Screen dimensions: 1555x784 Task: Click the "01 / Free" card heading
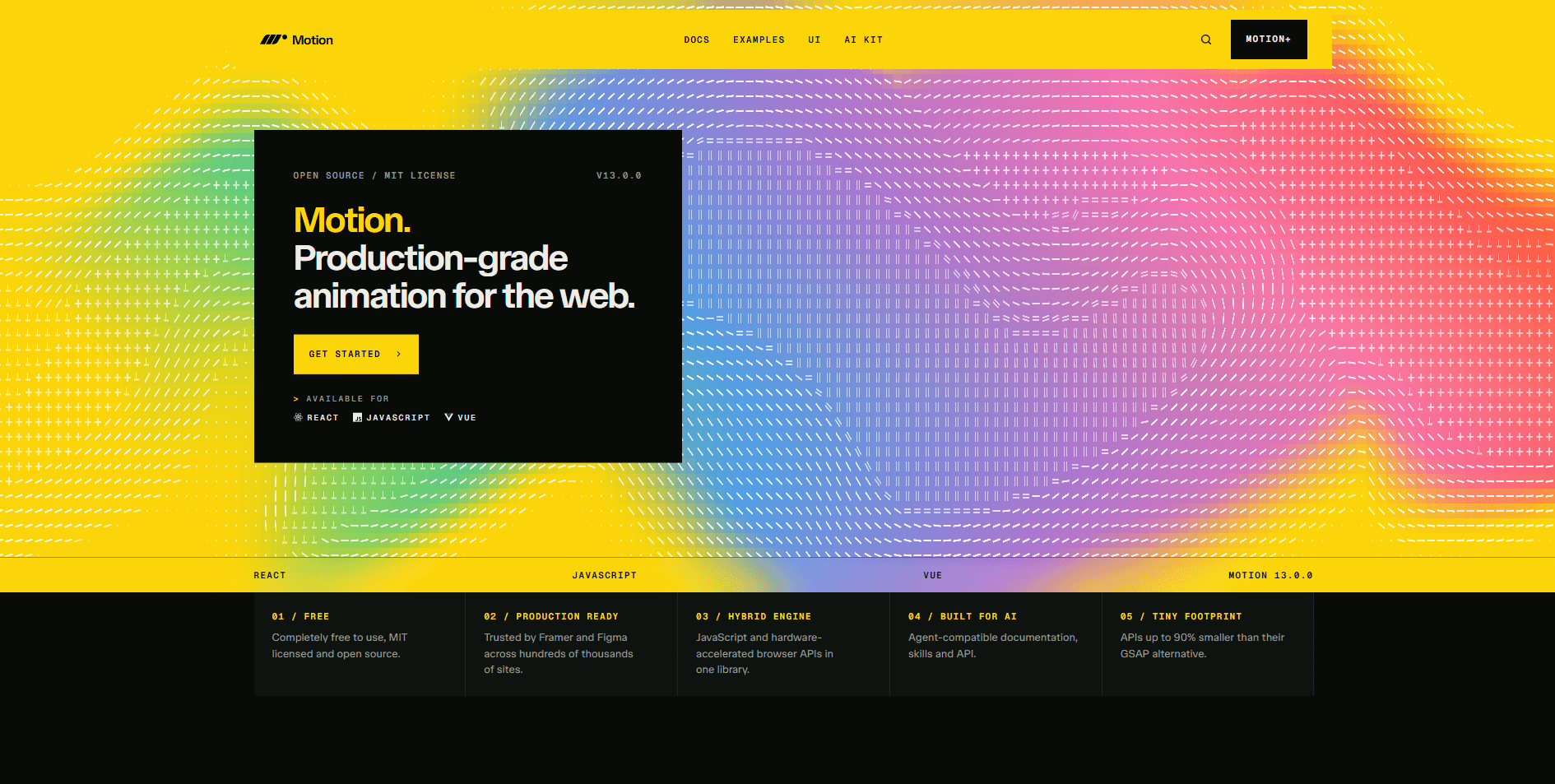tap(300, 616)
